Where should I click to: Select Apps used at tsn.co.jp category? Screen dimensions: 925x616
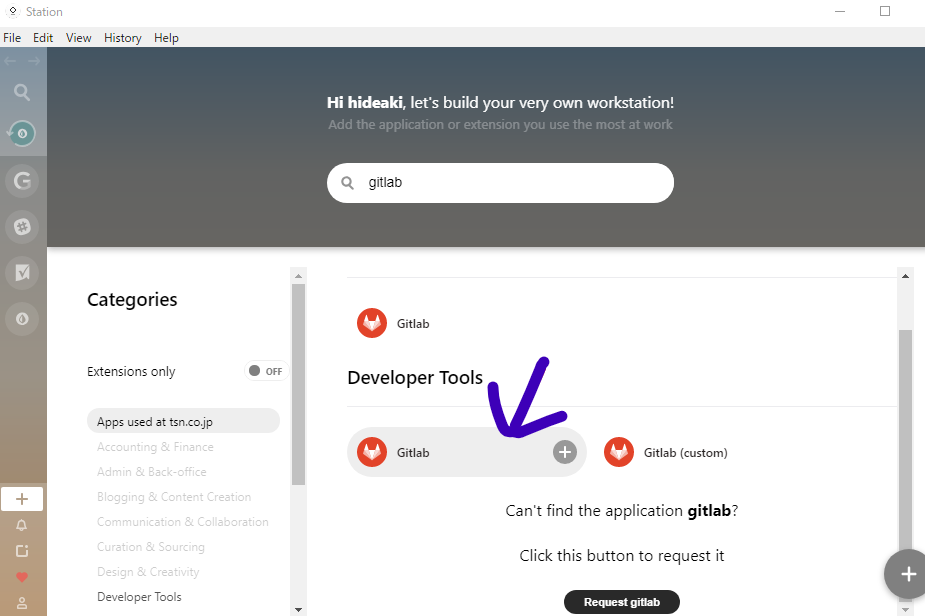[183, 421]
